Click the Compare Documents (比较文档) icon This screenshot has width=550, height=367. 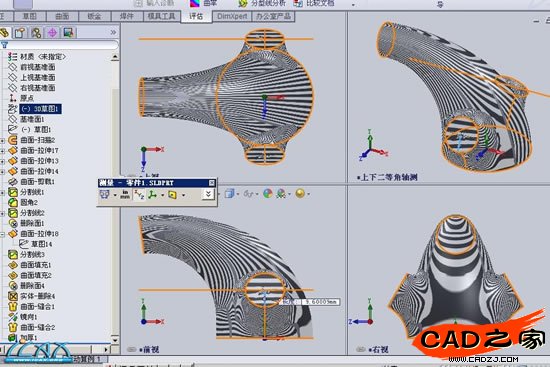[298, 4]
